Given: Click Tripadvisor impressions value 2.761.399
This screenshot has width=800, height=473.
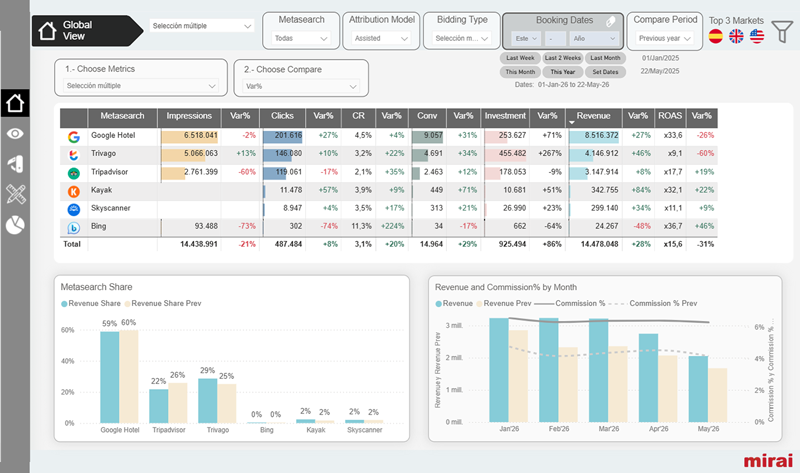Looking at the screenshot, I should (201, 172).
